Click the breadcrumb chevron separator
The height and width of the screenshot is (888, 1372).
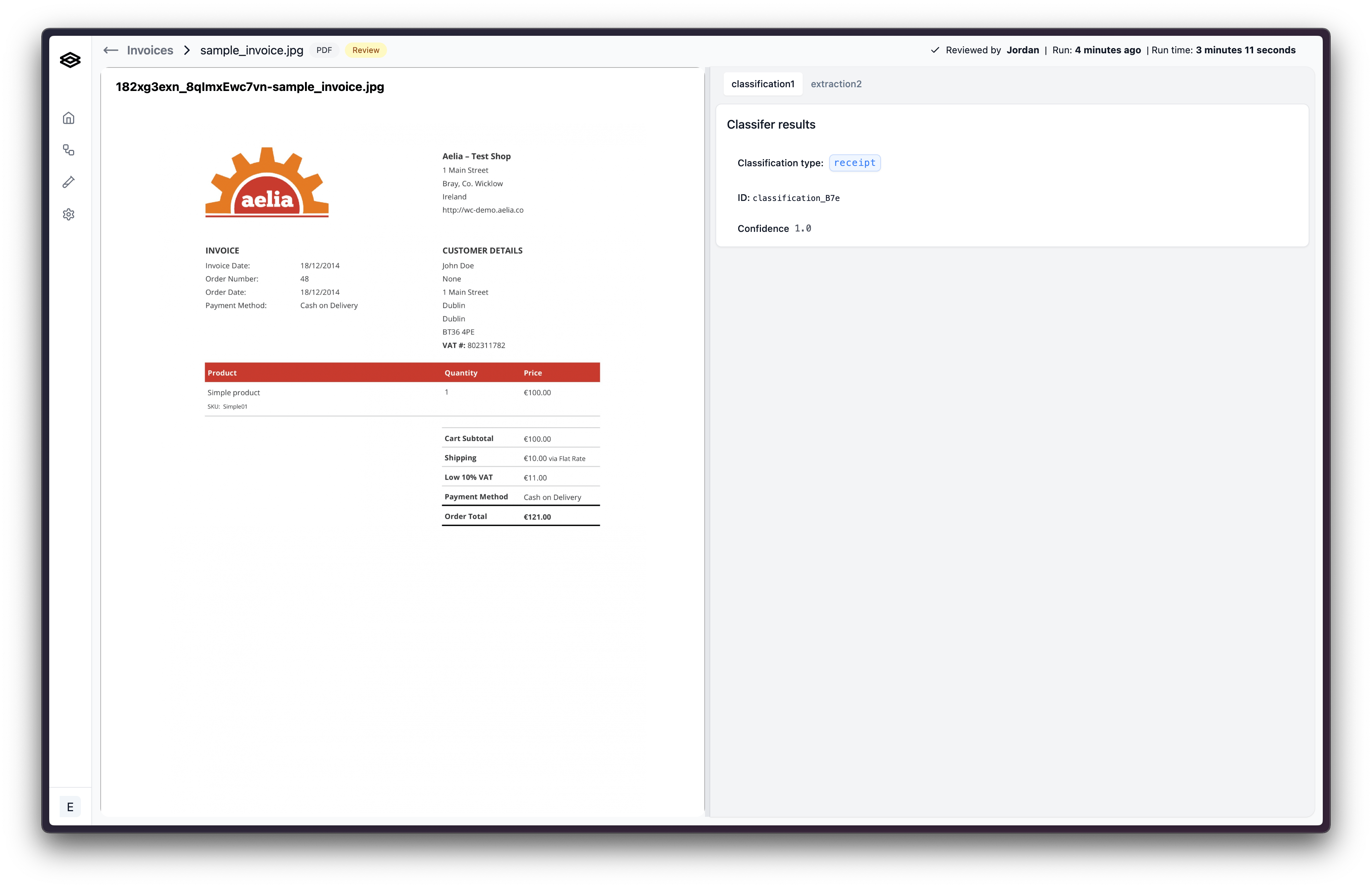pyautogui.click(x=187, y=51)
